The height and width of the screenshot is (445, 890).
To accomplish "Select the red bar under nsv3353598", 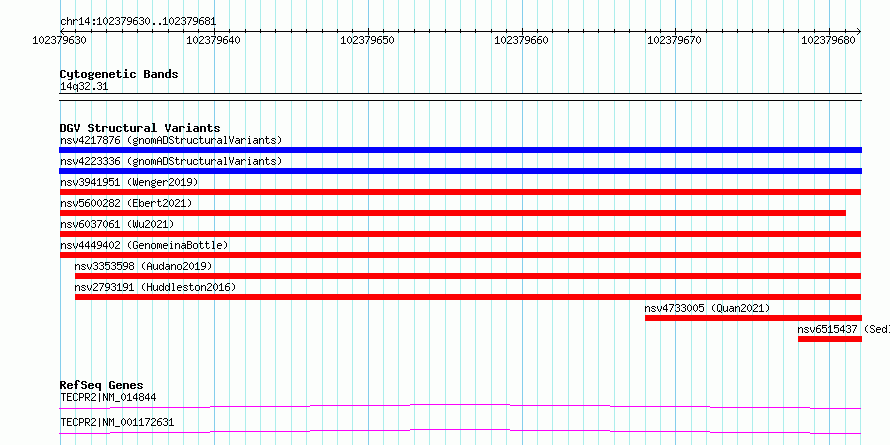I will click(x=468, y=276).
